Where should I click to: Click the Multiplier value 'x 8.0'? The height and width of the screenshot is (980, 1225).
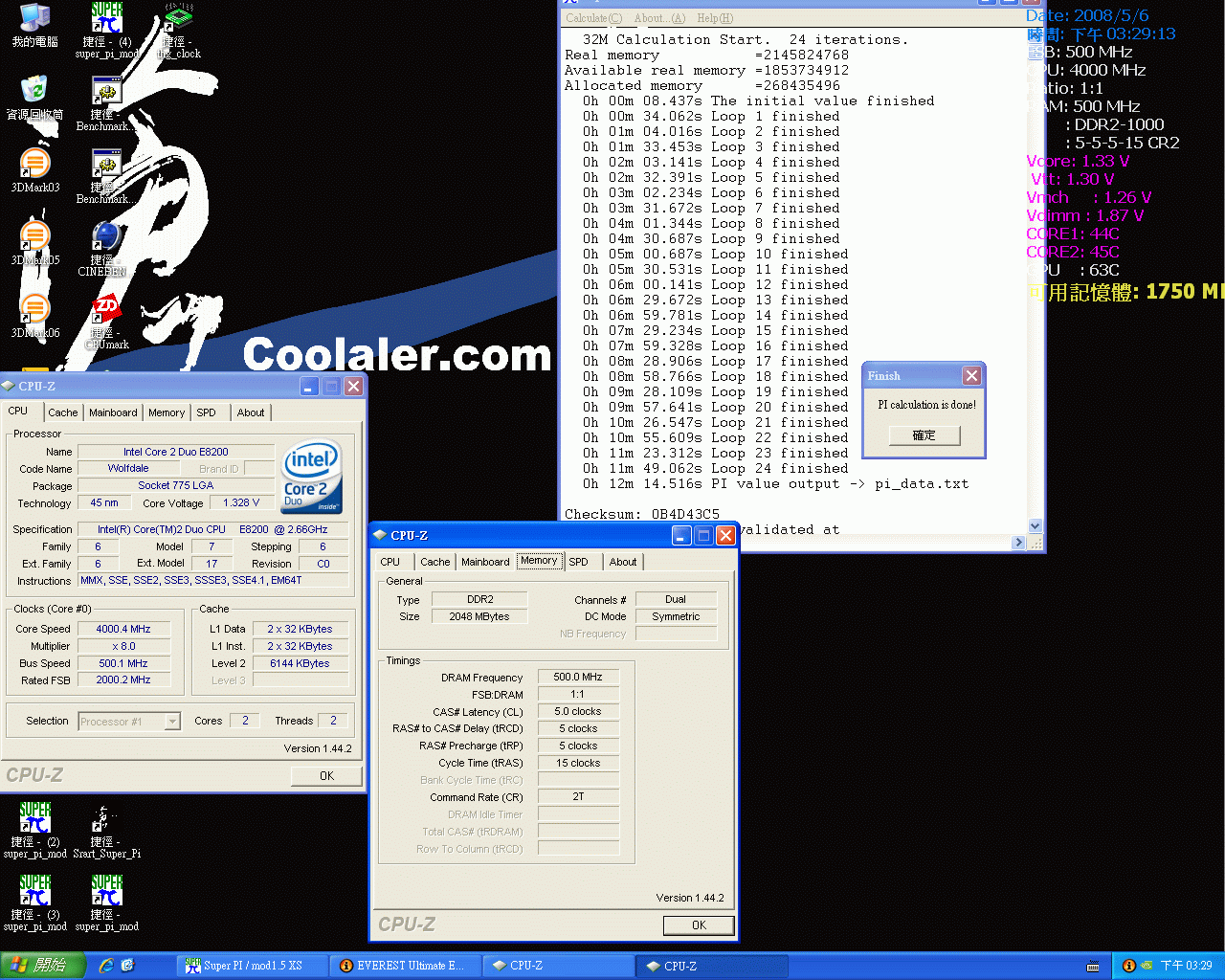point(123,646)
